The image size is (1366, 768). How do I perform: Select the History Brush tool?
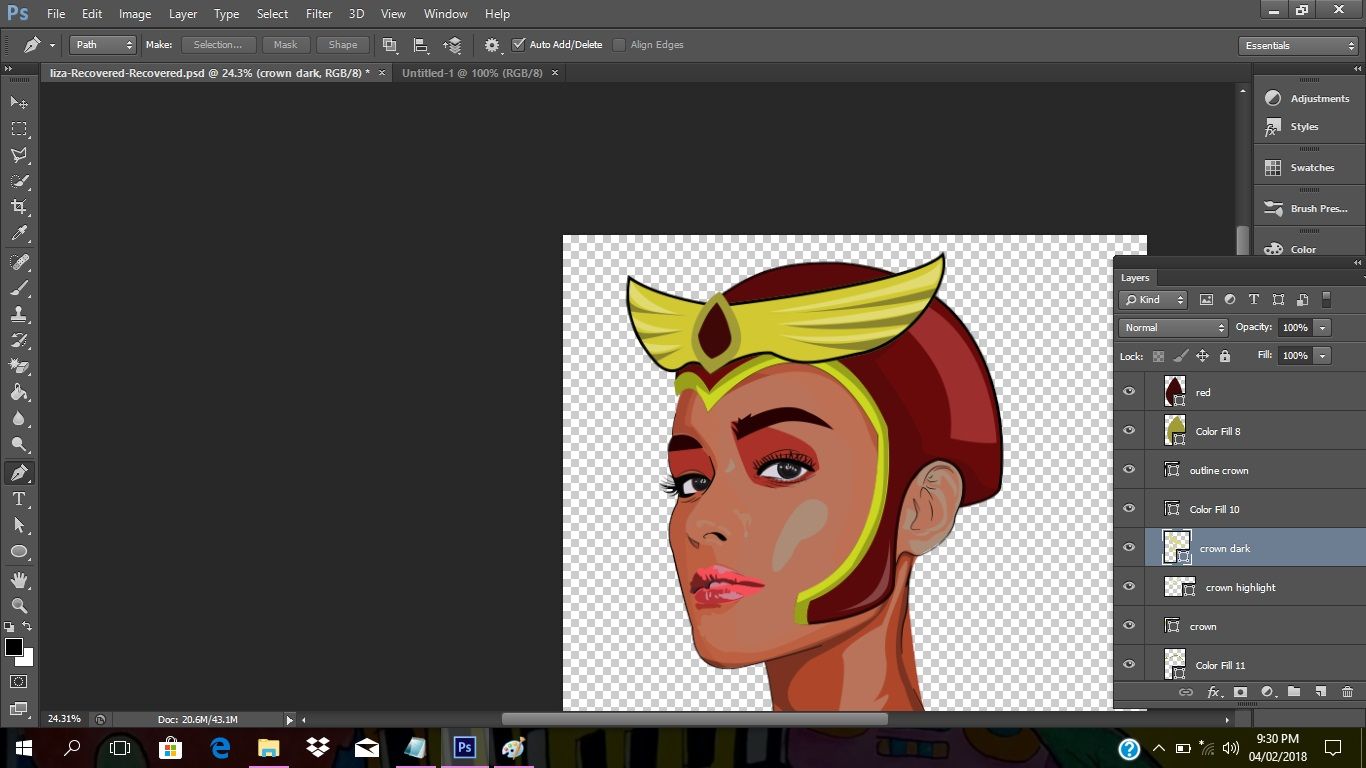coord(19,340)
